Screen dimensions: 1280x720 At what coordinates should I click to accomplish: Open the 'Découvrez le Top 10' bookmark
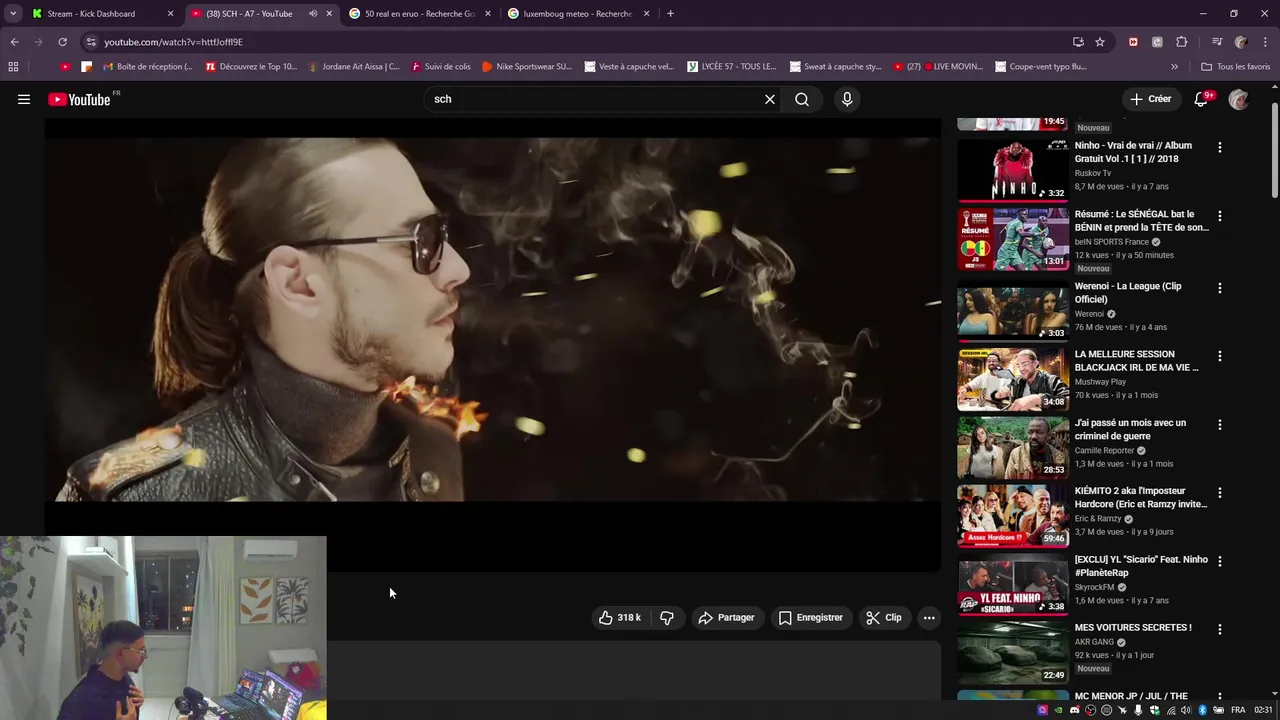(251, 67)
